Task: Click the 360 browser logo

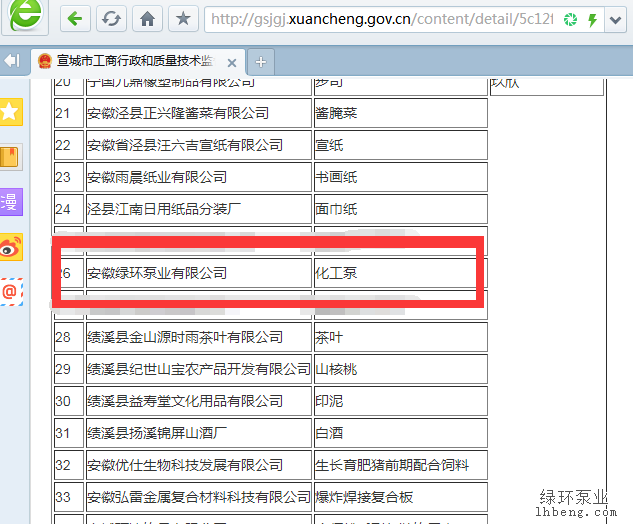Action: click(26, 19)
